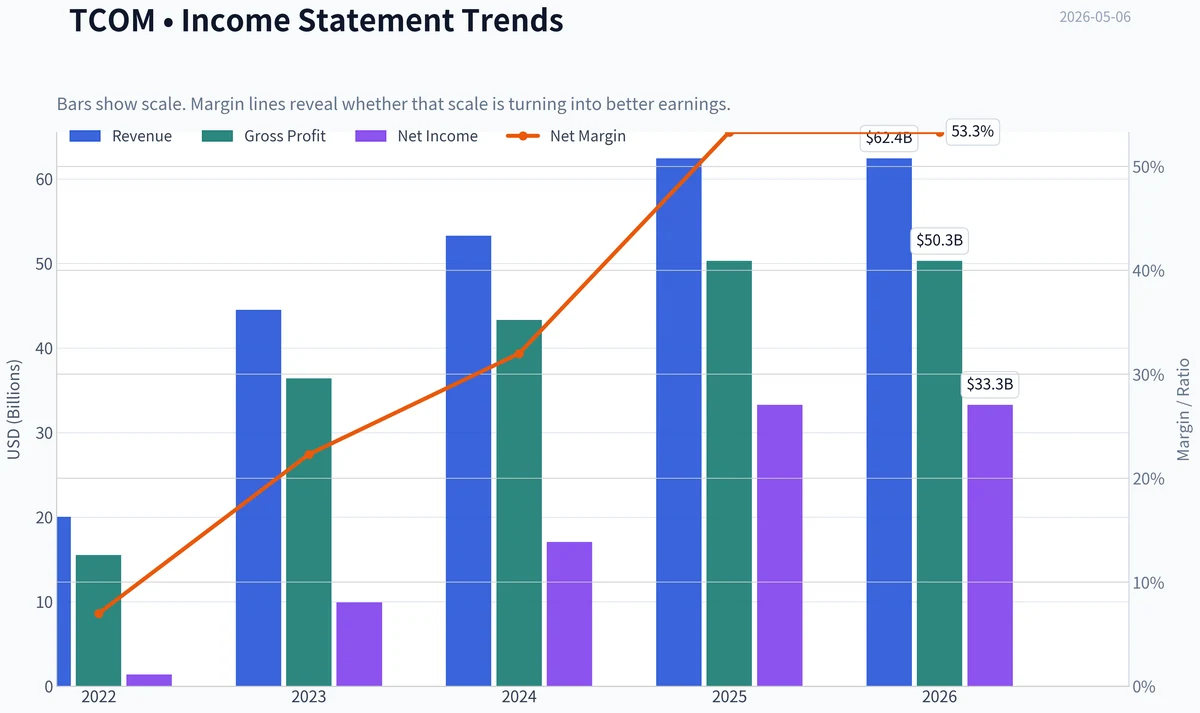
Task: Select the 2024 Gross Profit bar
Action: point(519,503)
